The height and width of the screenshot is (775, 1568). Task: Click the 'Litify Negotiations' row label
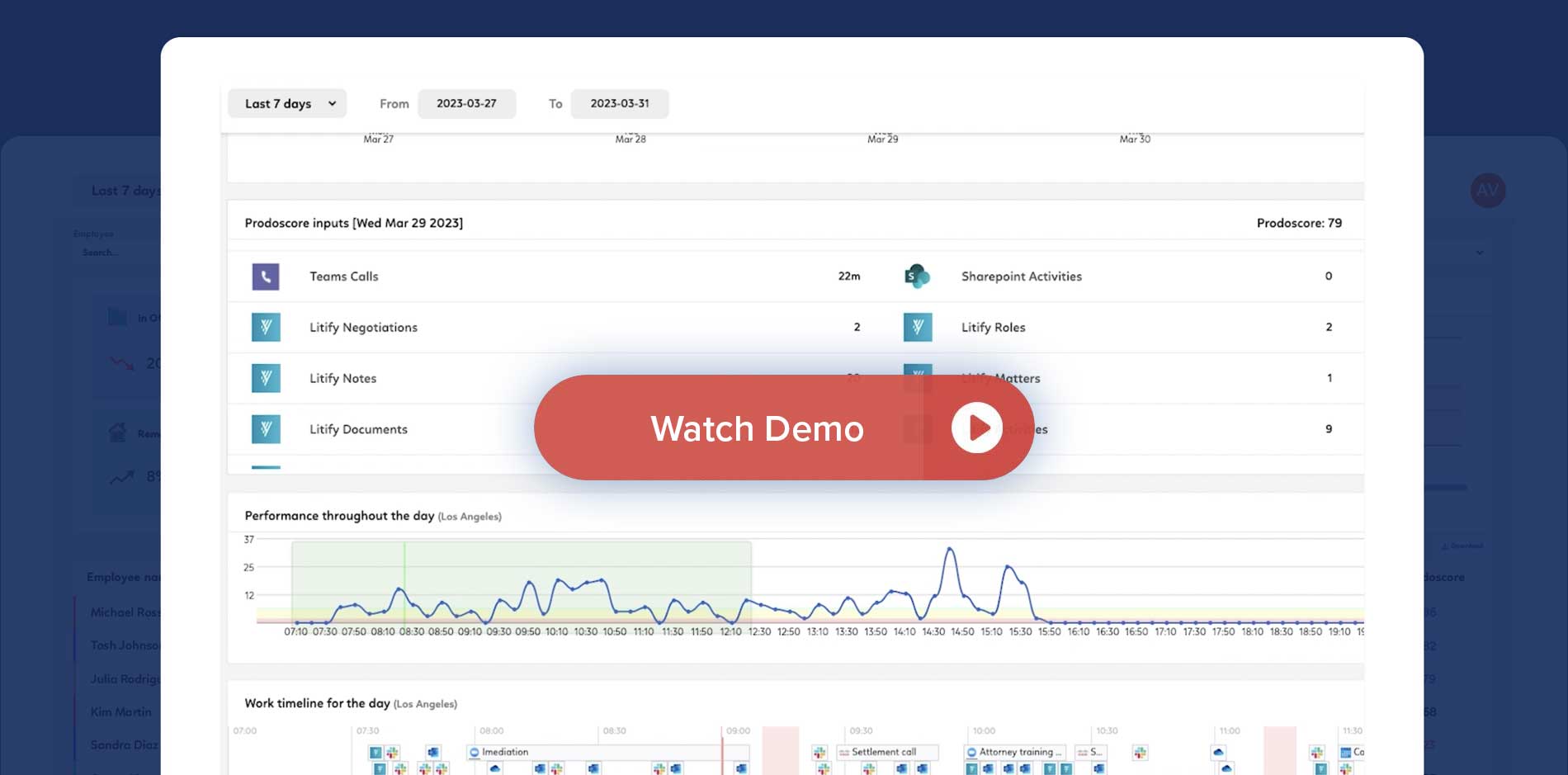(x=363, y=328)
